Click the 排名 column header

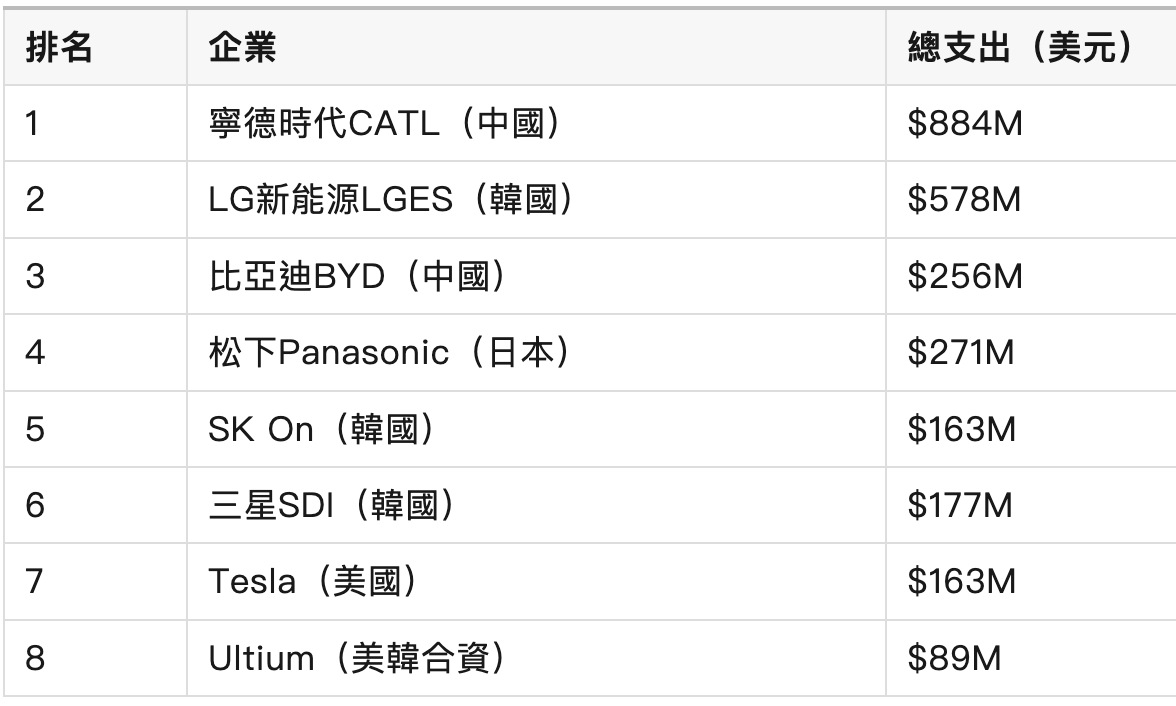pos(59,47)
